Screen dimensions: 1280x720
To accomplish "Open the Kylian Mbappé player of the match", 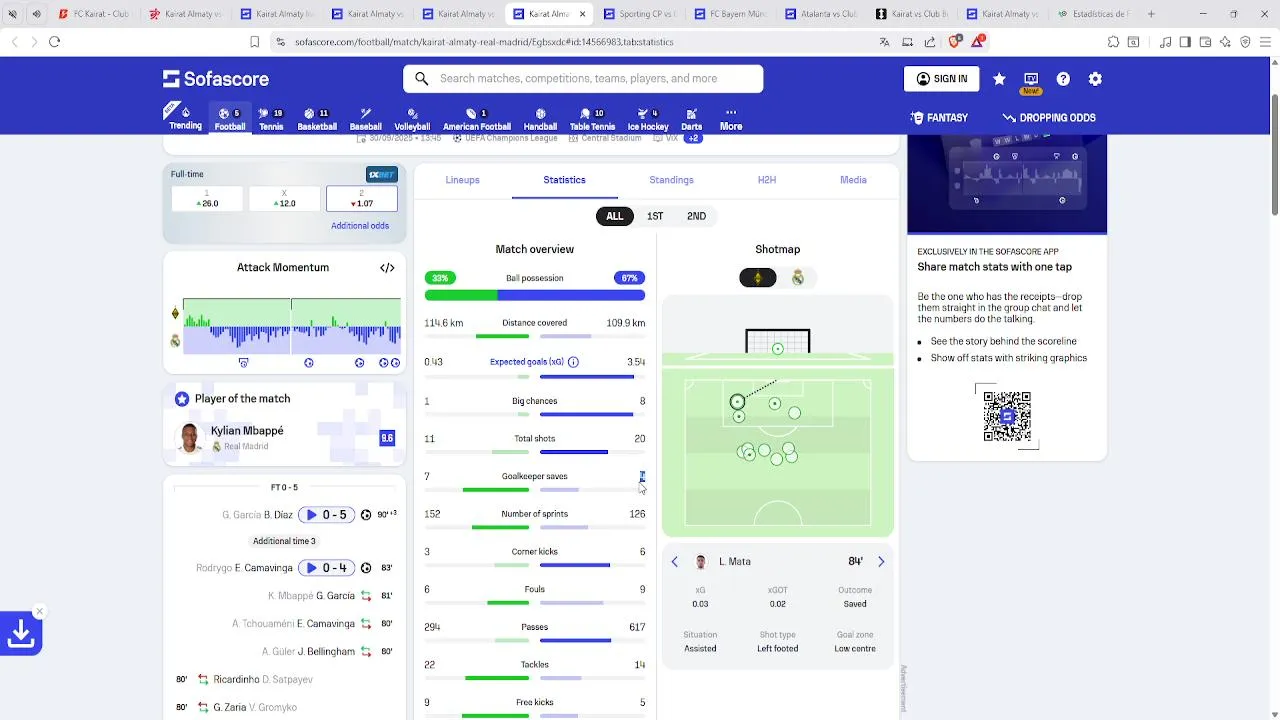I will 285,438.
